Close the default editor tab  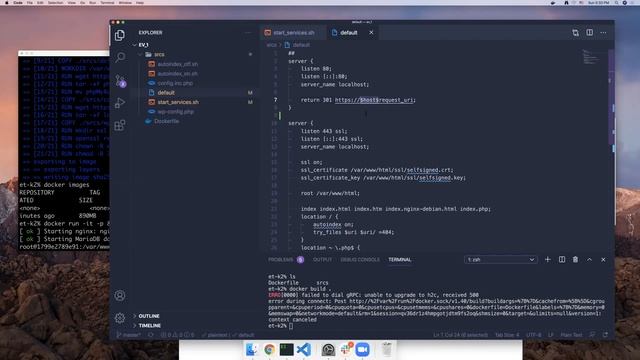(x=371, y=33)
